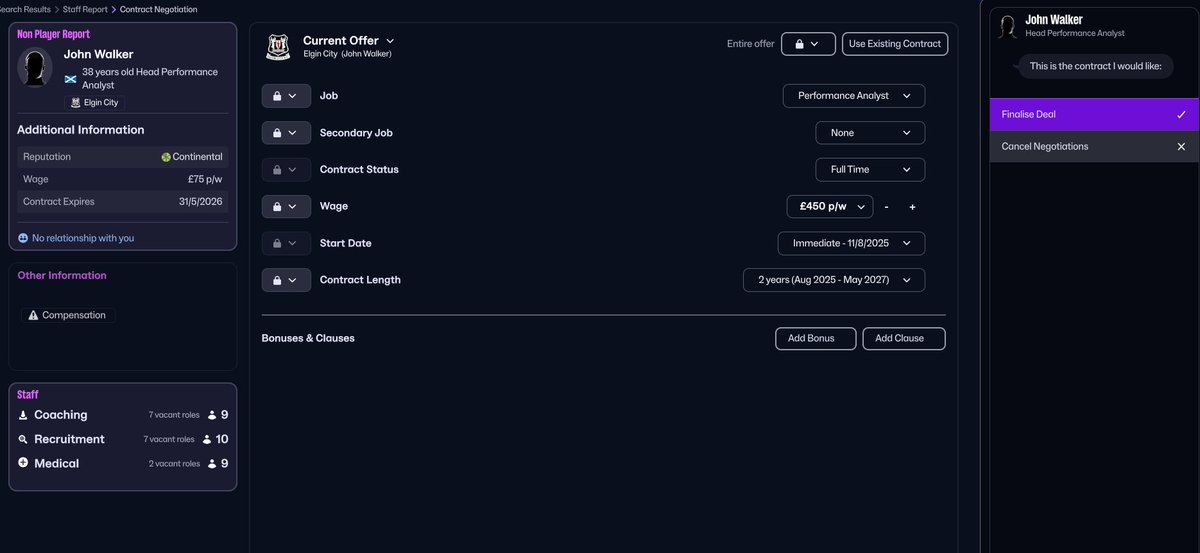
Task: Open the Job dropdown showing Performance Analyst
Action: point(854,96)
